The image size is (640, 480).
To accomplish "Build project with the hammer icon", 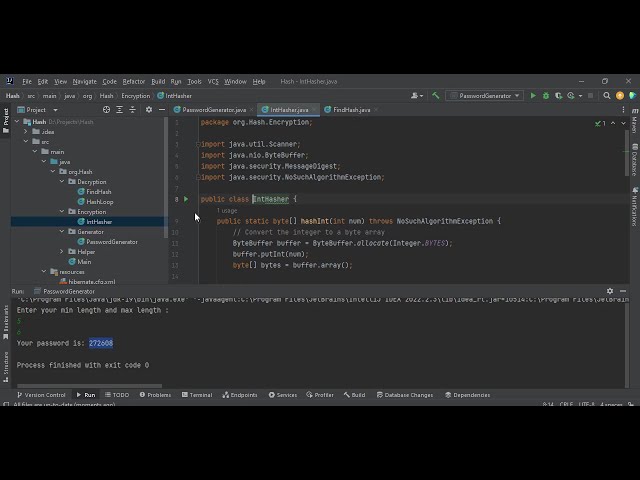I will click(436, 96).
